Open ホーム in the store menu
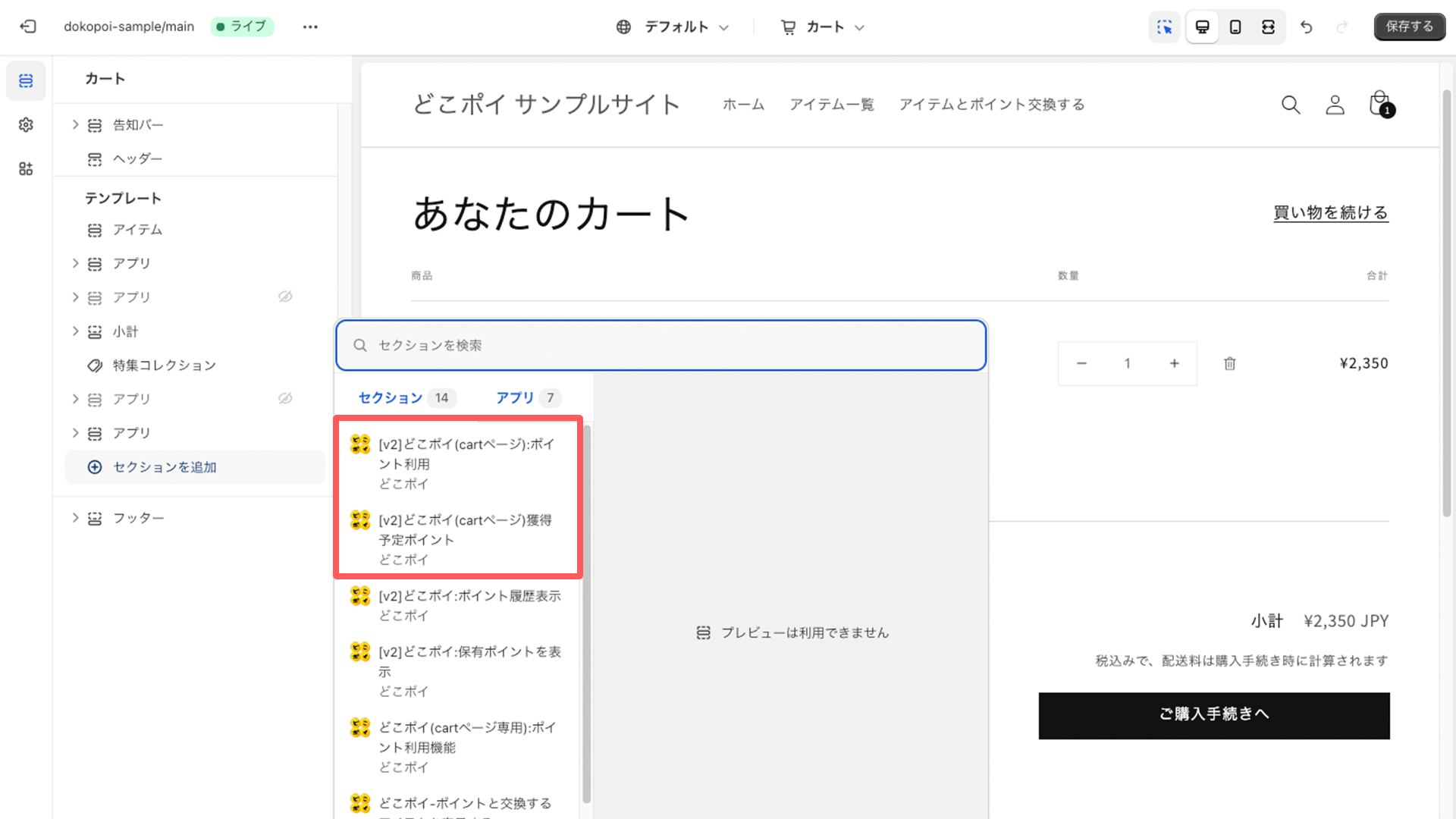The image size is (1456, 819). click(x=743, y=105)
